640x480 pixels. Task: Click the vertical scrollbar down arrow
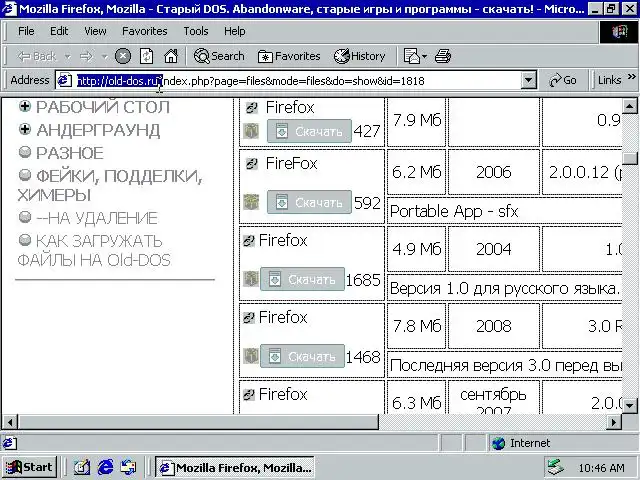[x=629, y=406]
